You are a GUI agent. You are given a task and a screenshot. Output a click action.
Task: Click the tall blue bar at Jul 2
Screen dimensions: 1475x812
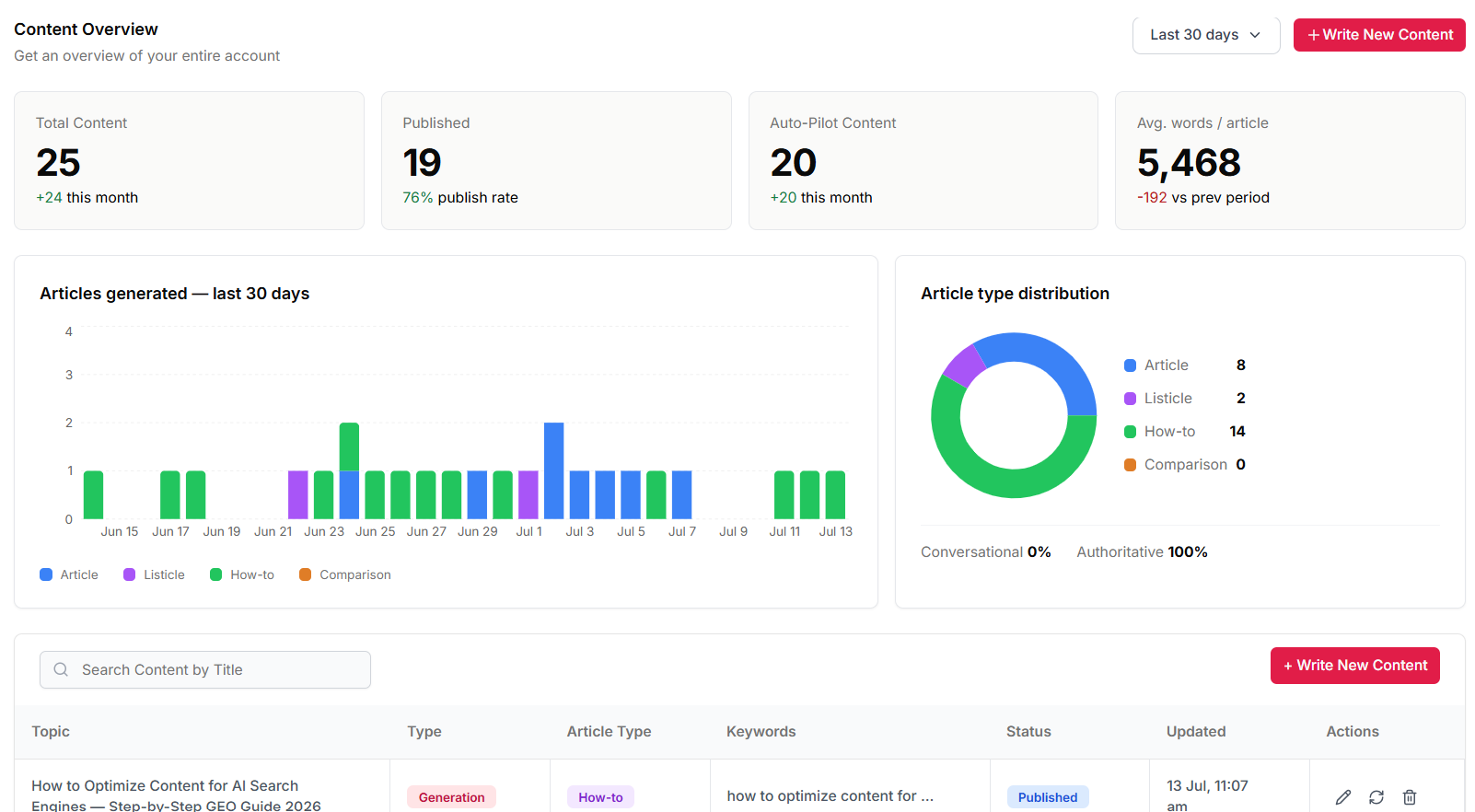553,470
